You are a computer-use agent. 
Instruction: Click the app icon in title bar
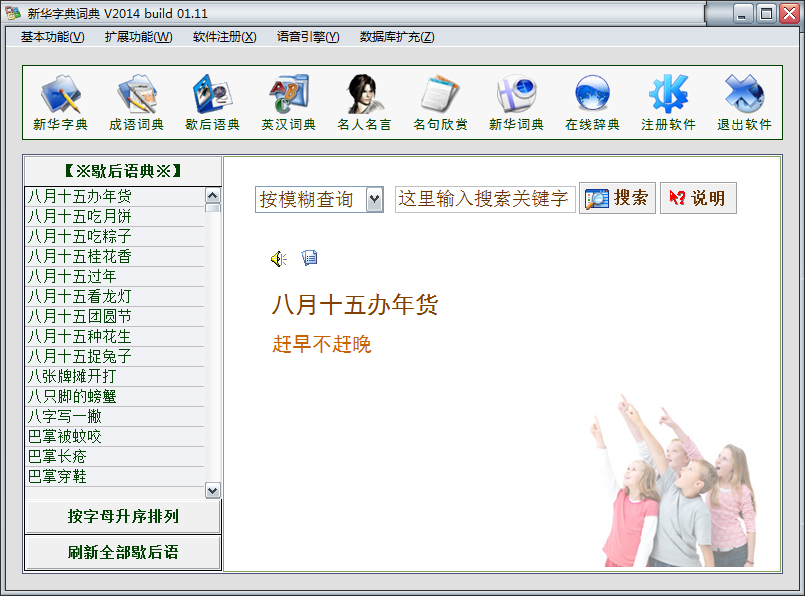13,13
